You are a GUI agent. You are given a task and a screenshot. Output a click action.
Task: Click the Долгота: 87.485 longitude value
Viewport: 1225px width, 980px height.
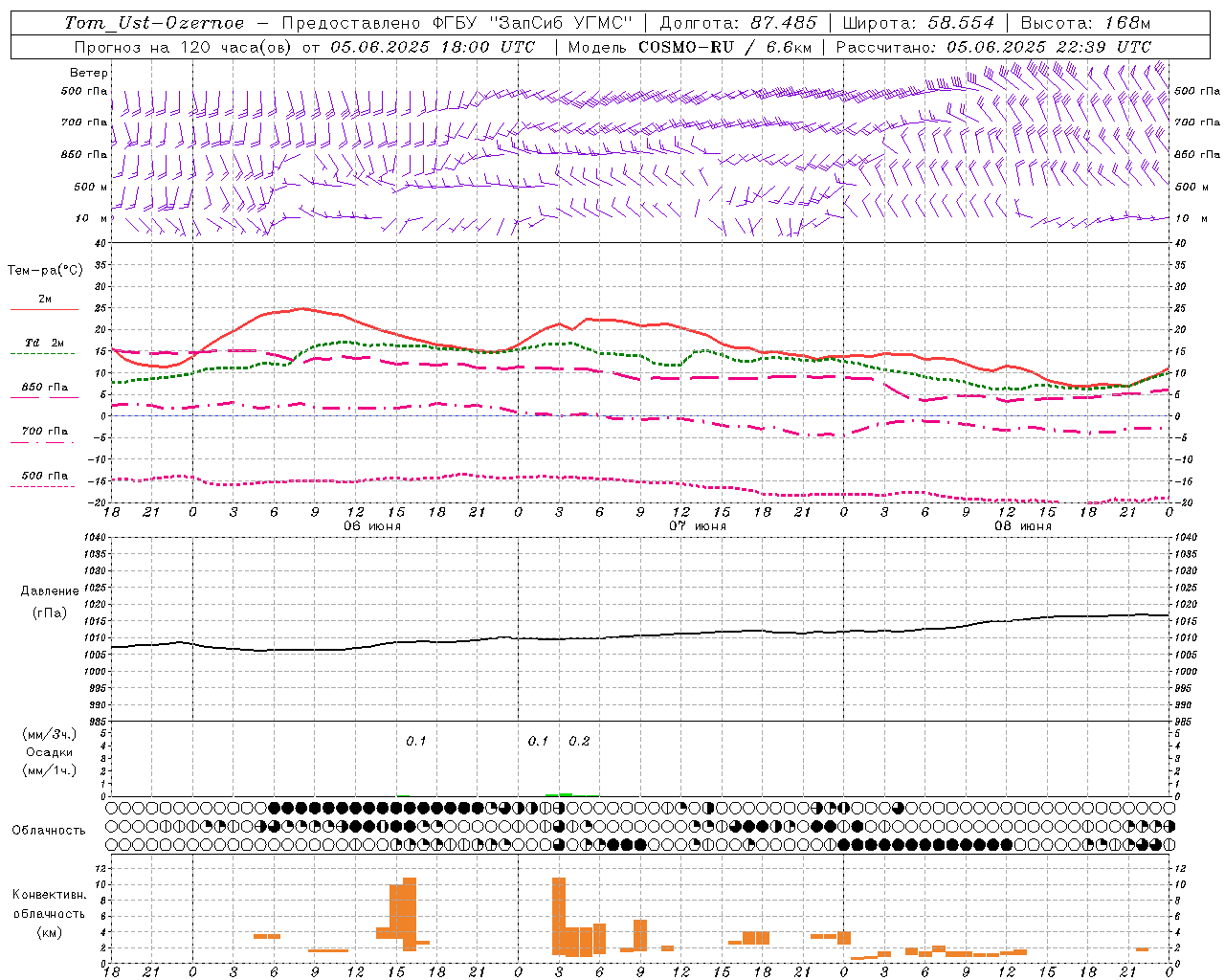click(x=738, y=23)
